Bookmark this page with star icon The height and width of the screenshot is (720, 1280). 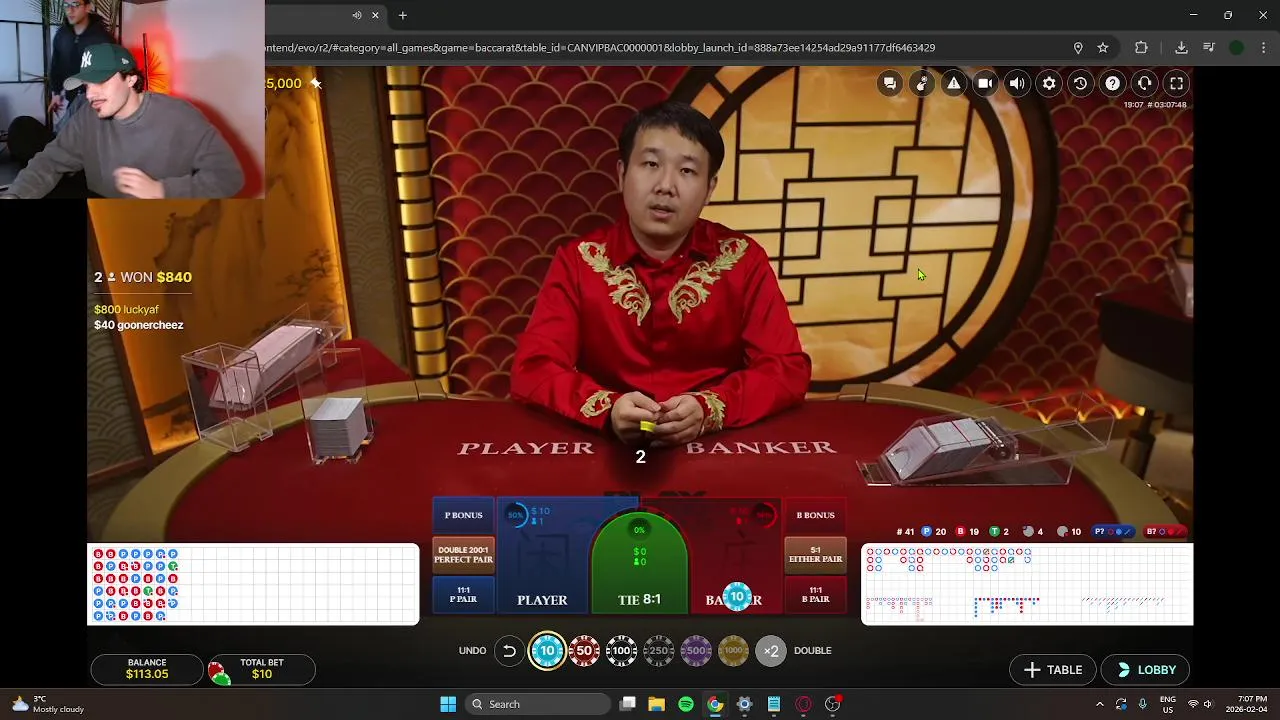click(1103, 48)
